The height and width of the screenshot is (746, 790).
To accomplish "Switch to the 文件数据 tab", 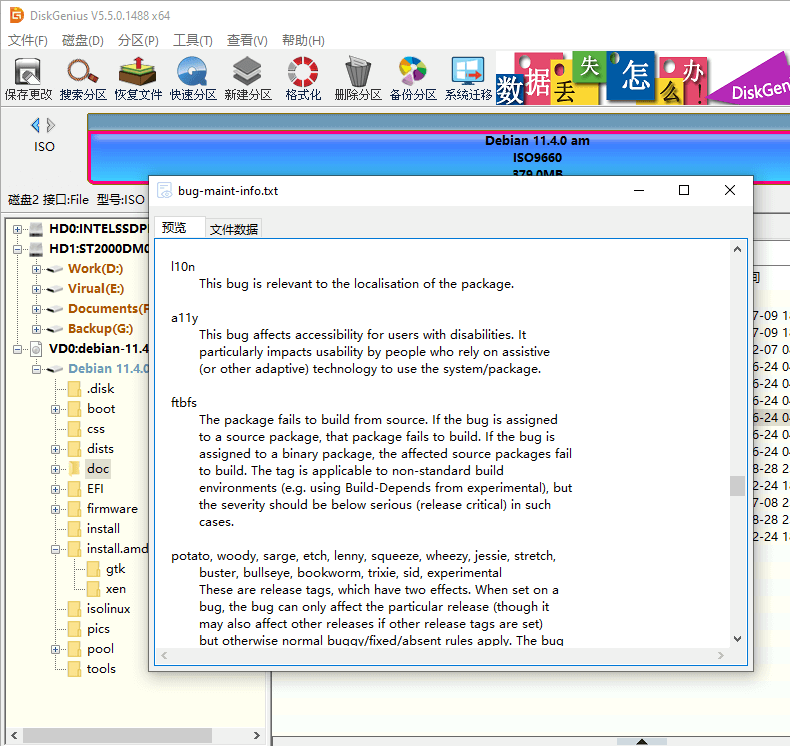I will click(x=233, y=229).
